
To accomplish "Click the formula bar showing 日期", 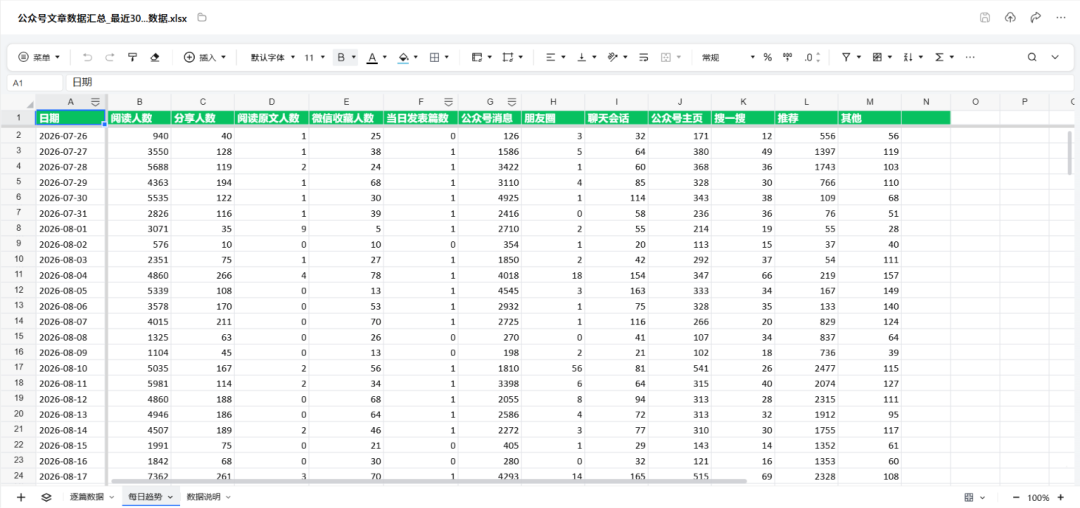I will 570,83.
